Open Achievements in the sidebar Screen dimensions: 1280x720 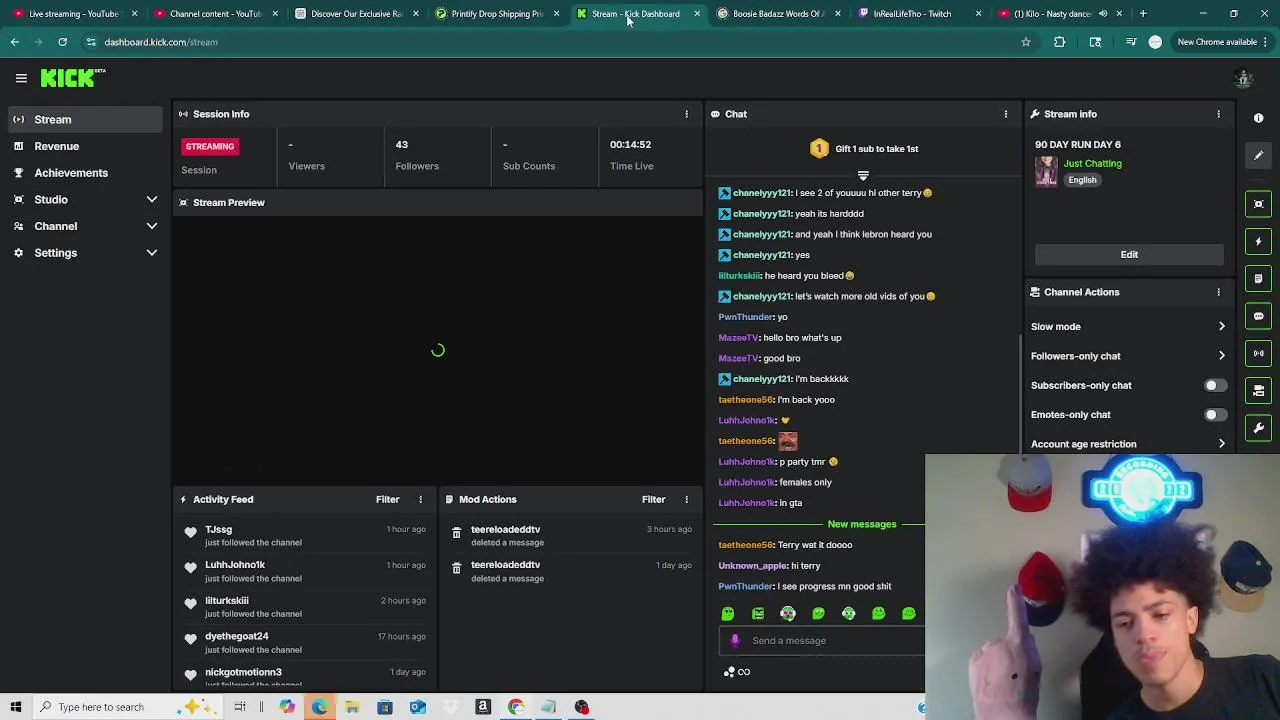[85, 173]
